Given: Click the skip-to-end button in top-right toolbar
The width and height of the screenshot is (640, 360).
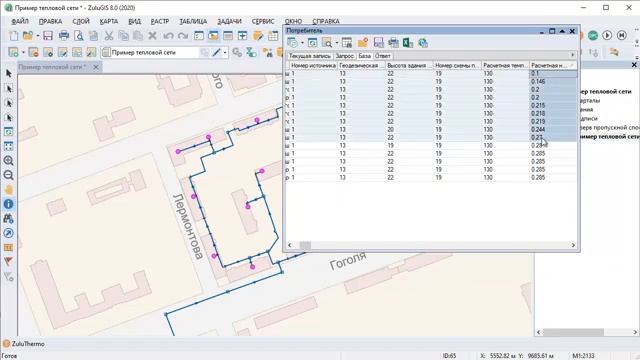Looking at the screenshot, I should click(x=622, y=36).
